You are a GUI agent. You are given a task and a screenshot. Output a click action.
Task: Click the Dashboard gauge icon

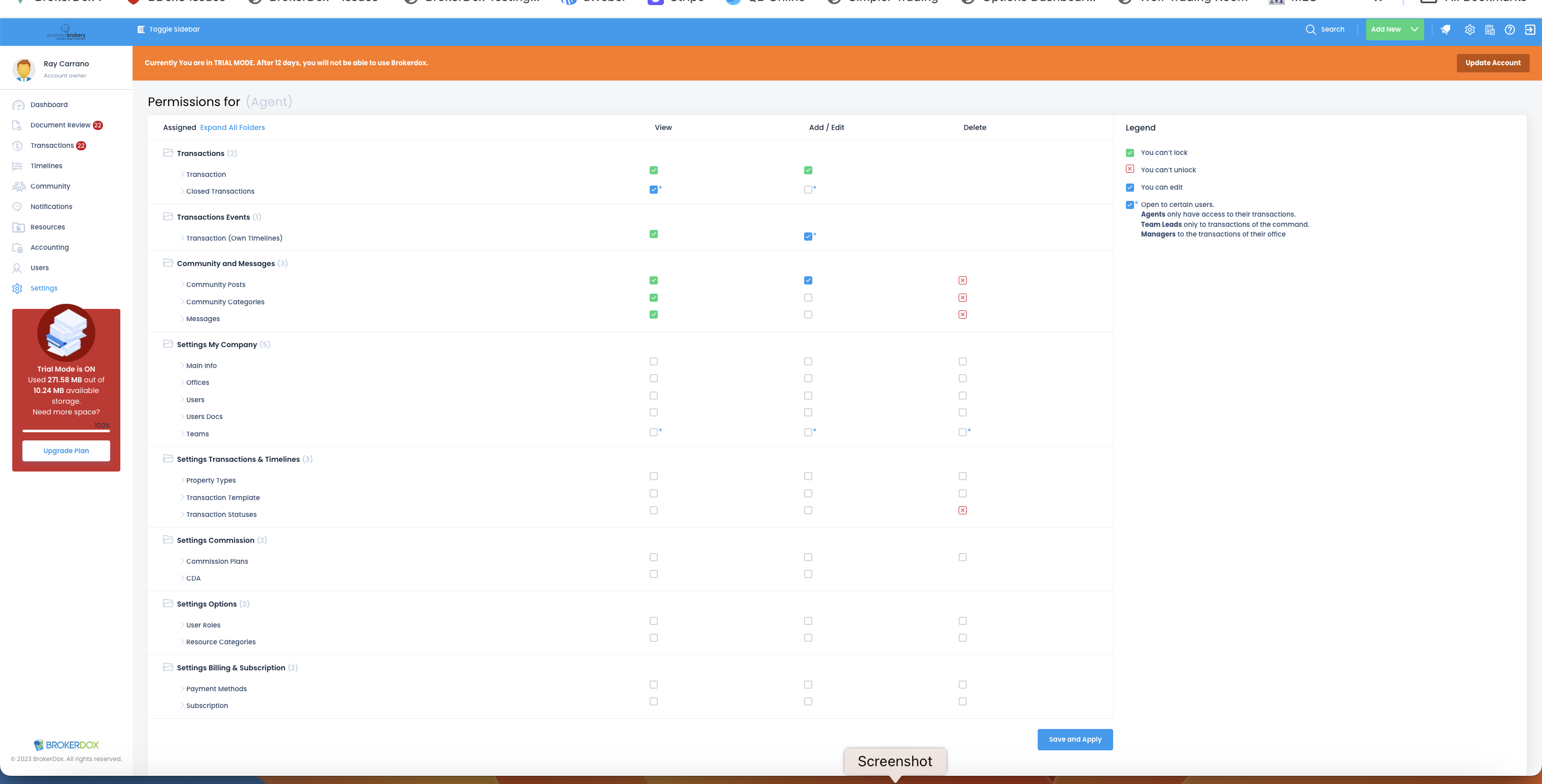[18, 104]
